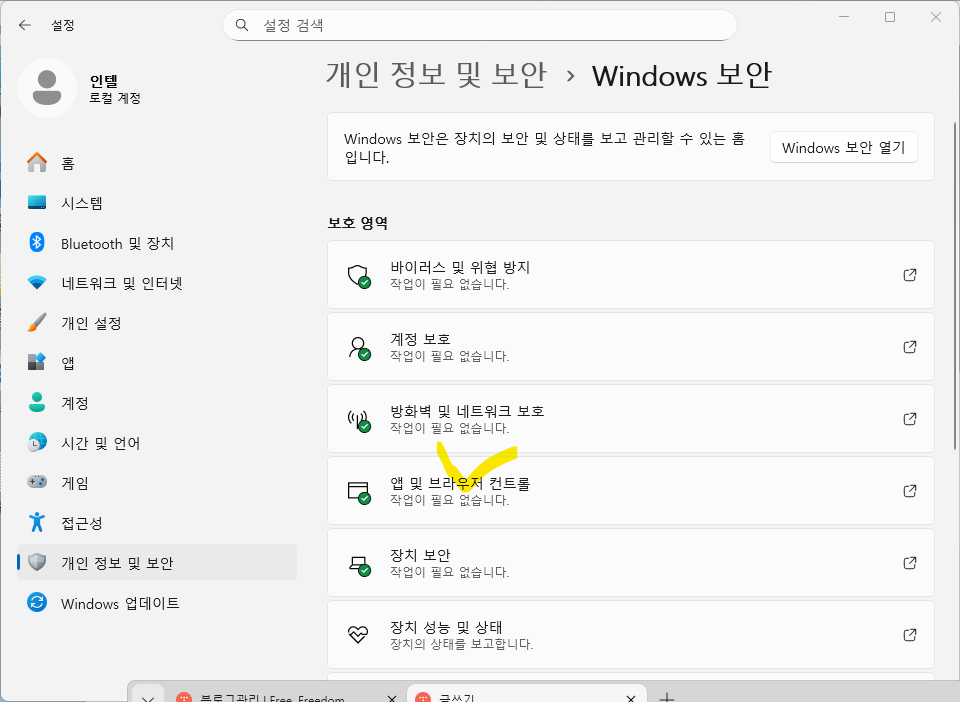Click the external-link icon on 계정 보호
This screenshot has width=960, height=702.
(910, 346)
